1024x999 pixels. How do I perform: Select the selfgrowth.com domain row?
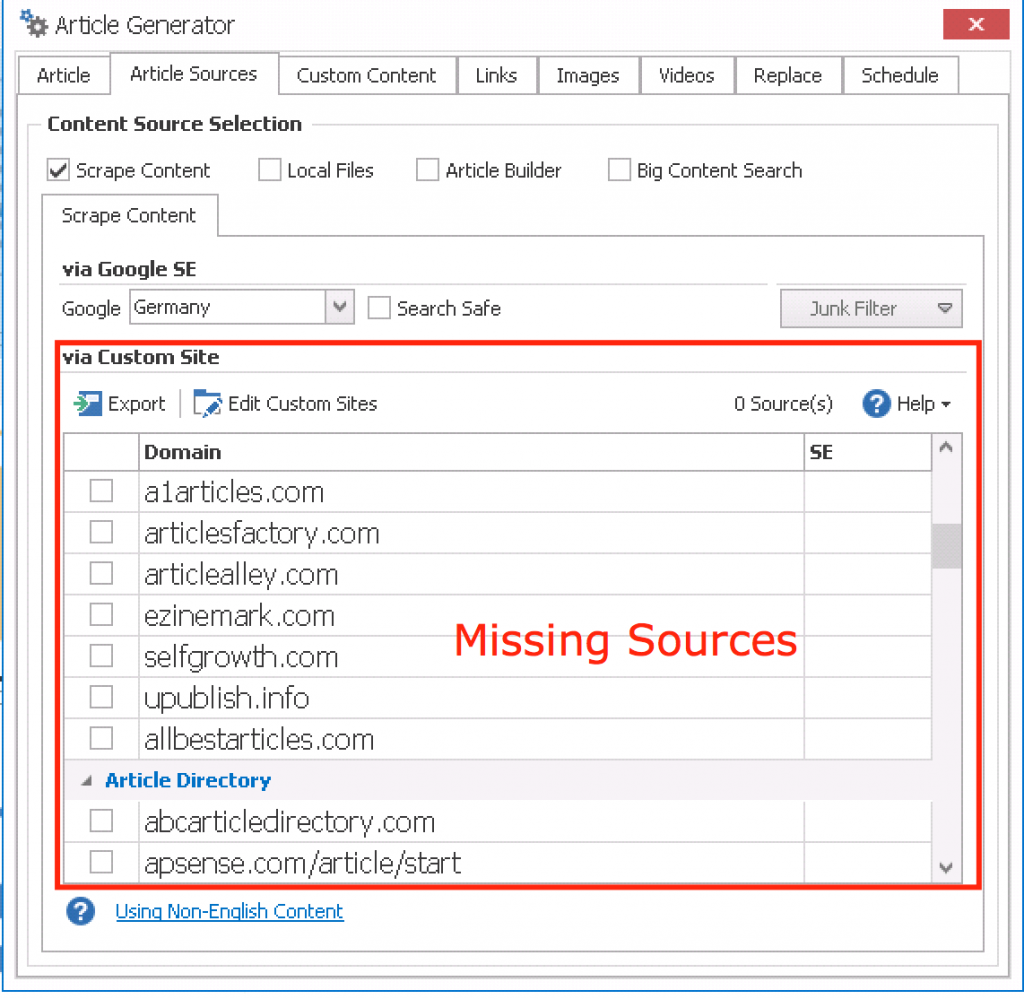(498, 656)
